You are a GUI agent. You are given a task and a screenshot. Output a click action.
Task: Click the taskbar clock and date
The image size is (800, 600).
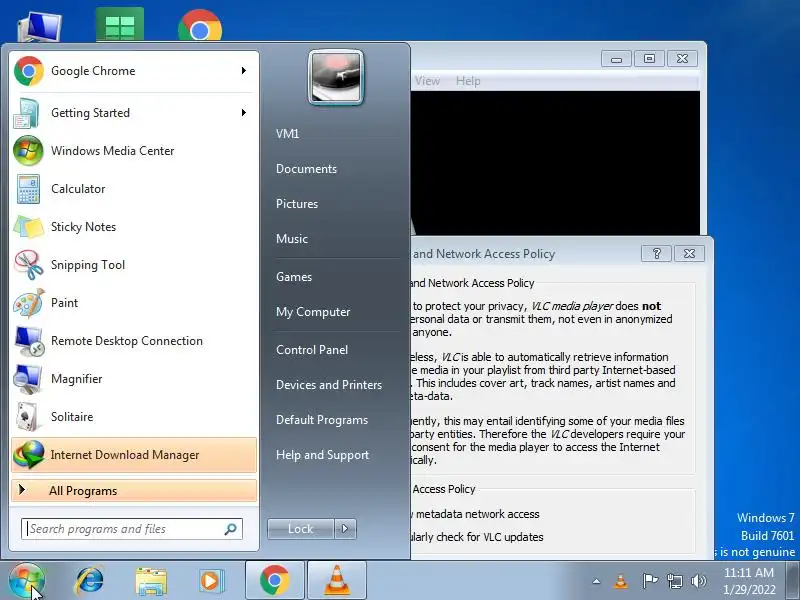coord(749,581)
